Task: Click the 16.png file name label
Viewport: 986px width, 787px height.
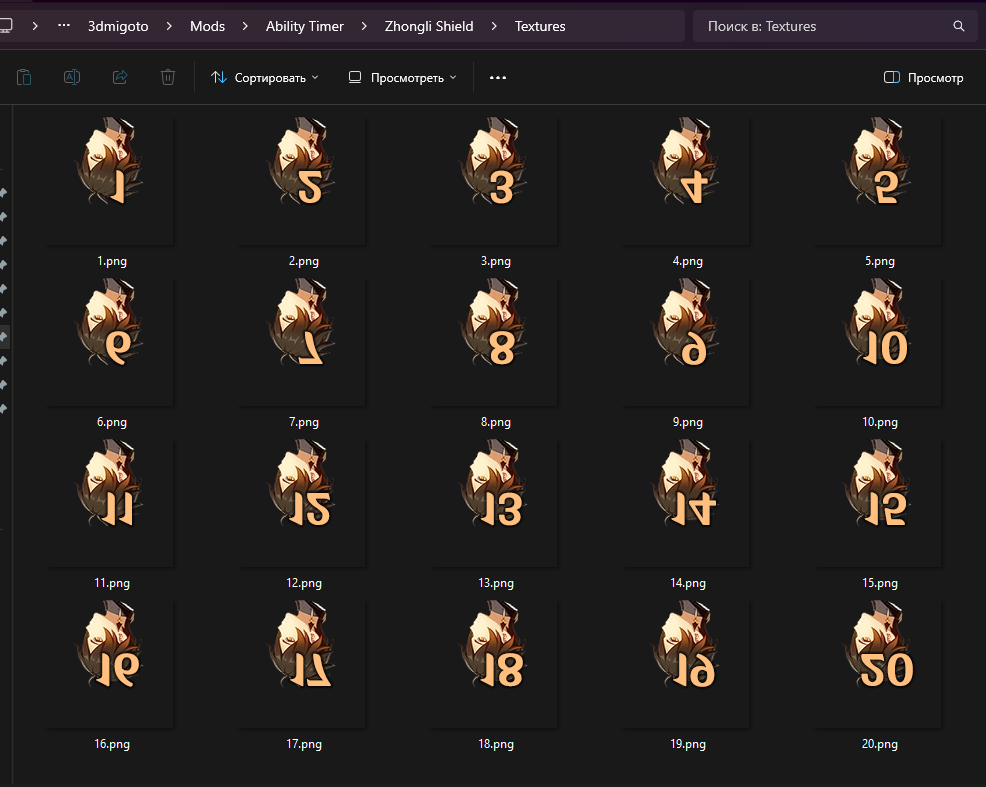Action: point(112,744)
